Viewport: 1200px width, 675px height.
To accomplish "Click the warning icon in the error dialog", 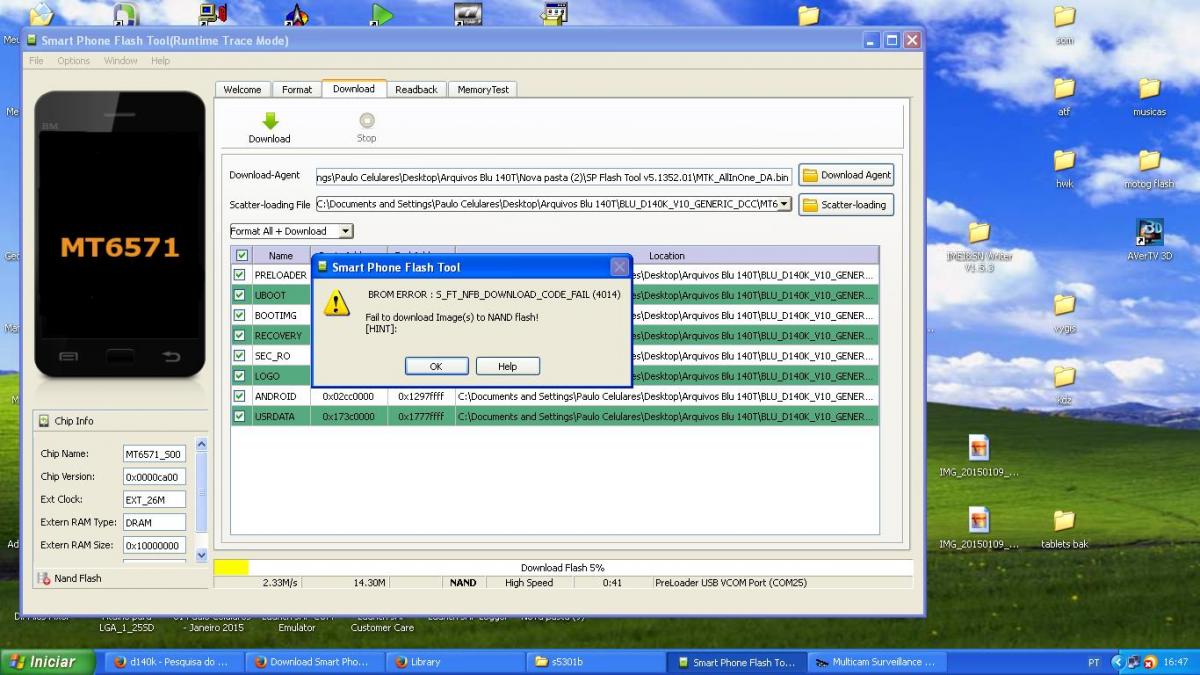I will point(337,303).
